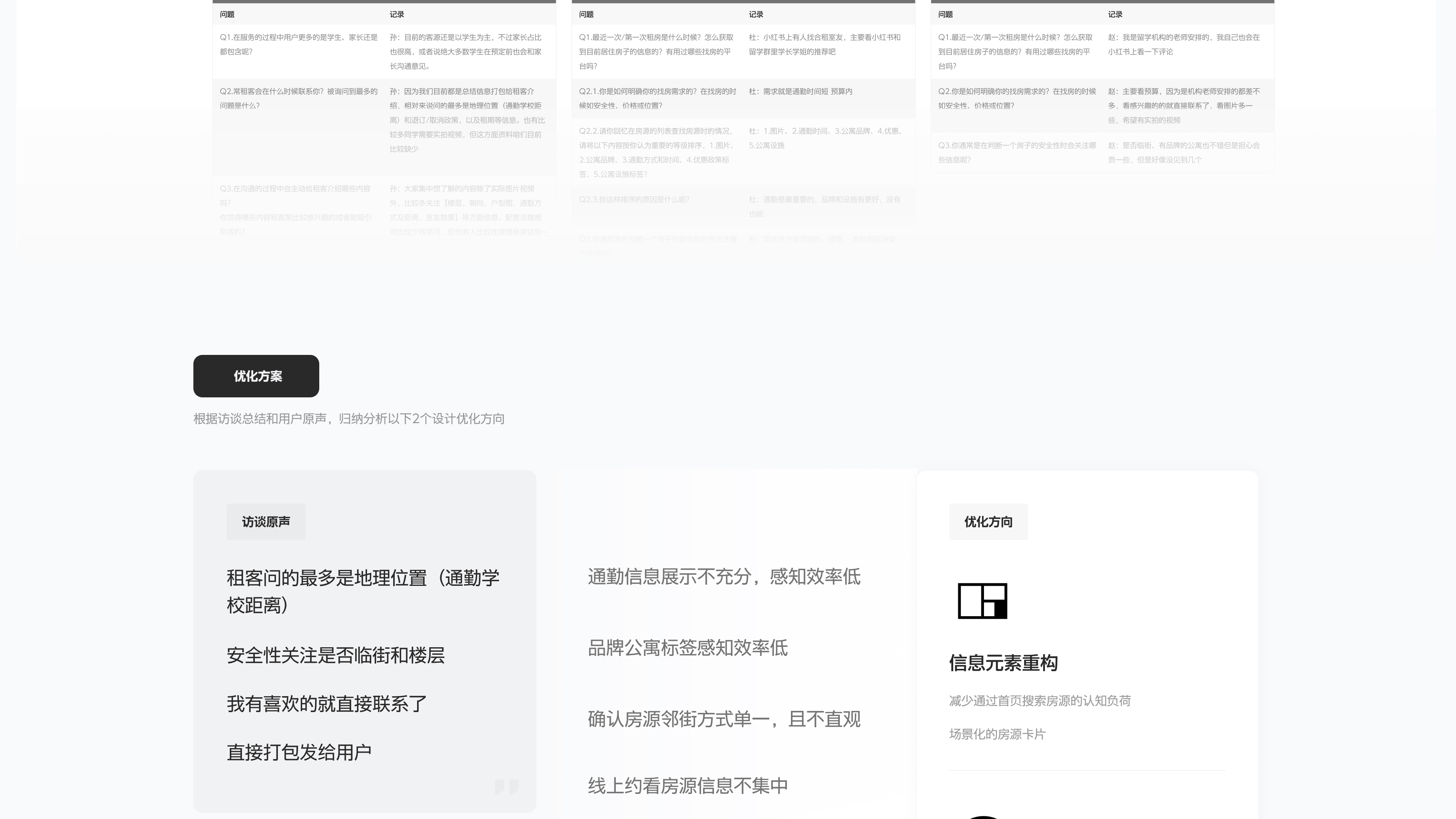This screenshot has height=819, width=1456.
Task: Click the insight 通勤信息展示不充分，感知效率低
Action: pos(724,576)
